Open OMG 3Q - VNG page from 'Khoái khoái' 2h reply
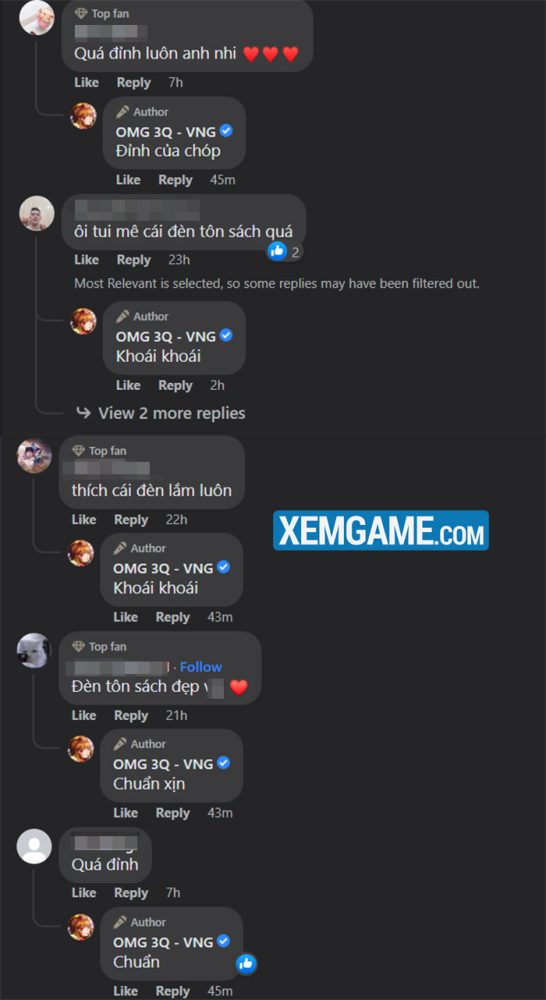Viewport: 546px width, 1000px height. coord(165,335)
